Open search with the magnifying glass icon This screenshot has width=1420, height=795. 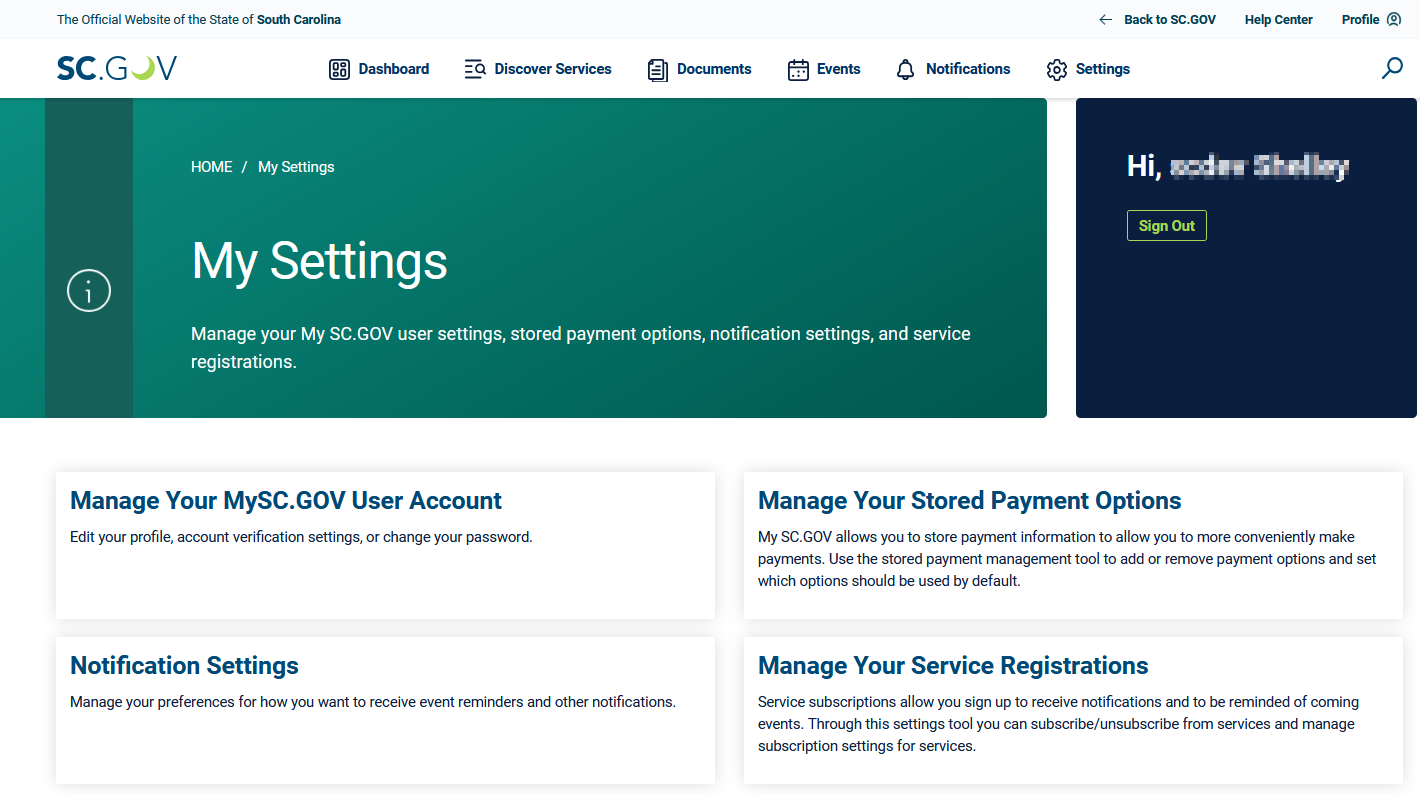coord(1391,68)
